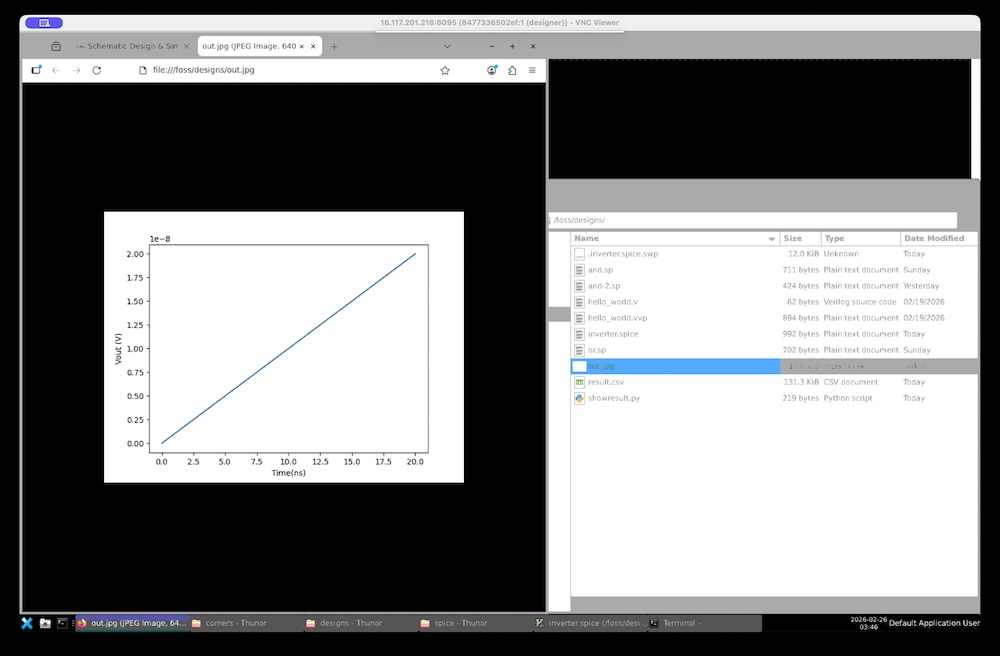Viewport: 1000px width, 656px height.
Task: Bookmark this page with the star icon
Action: click(x=445, y=70)
